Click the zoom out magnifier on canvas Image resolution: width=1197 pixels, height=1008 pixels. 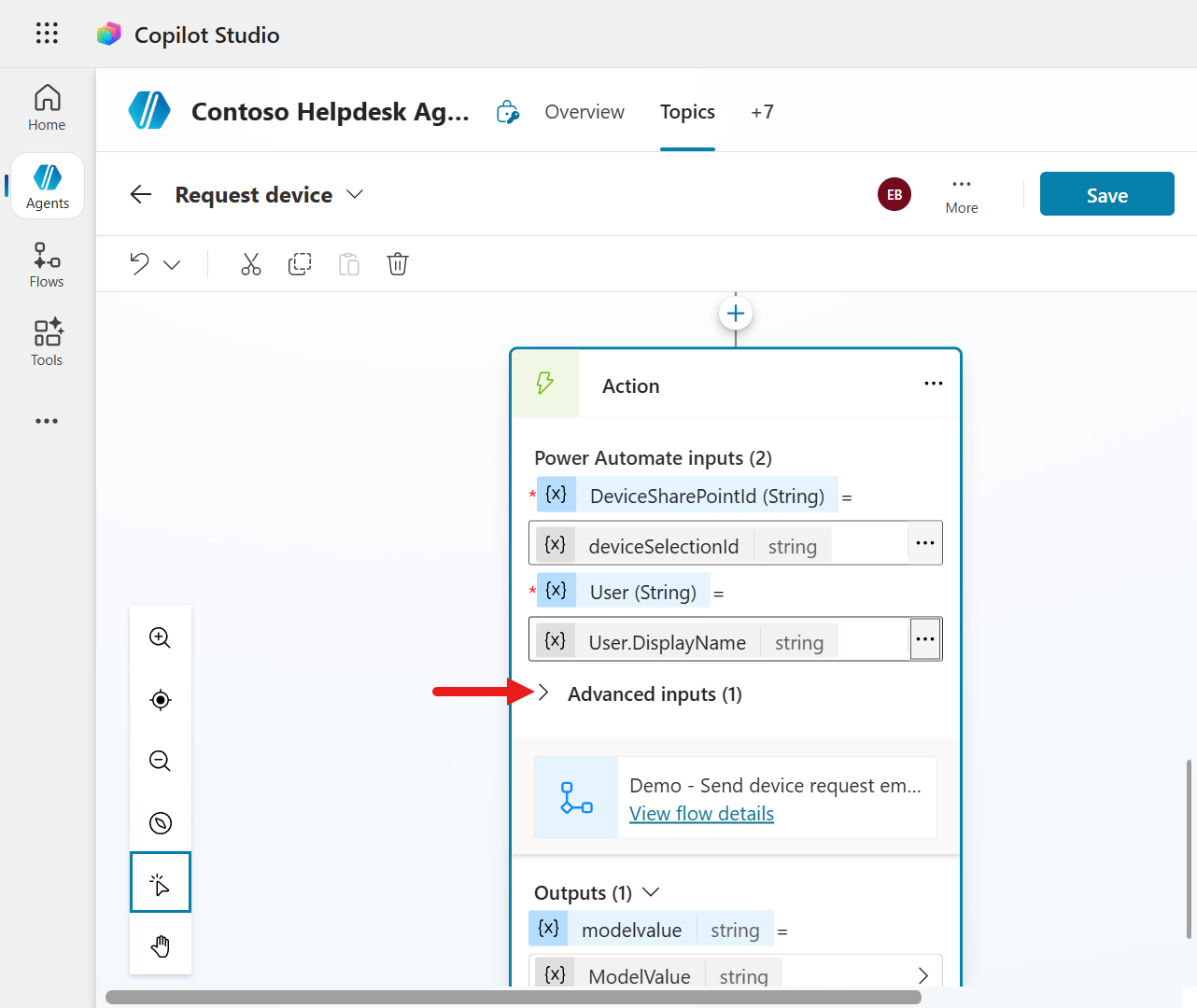[161, 761]
